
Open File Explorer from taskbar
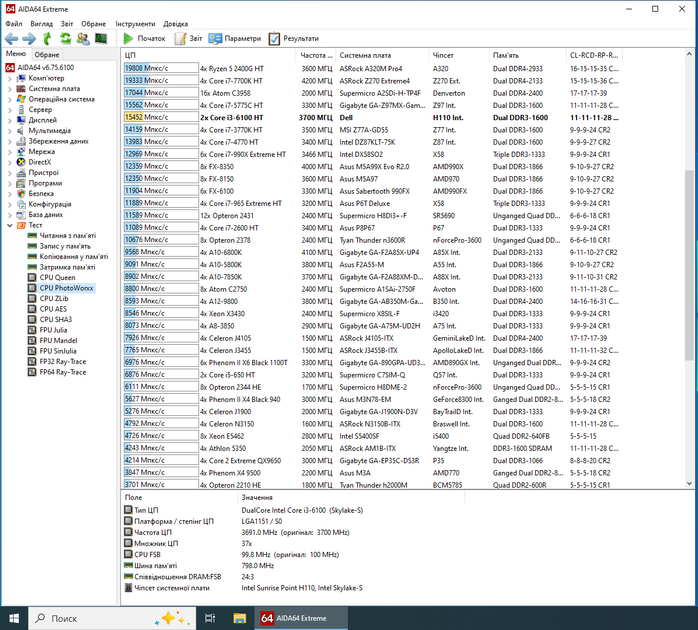[x=239, y=618]
